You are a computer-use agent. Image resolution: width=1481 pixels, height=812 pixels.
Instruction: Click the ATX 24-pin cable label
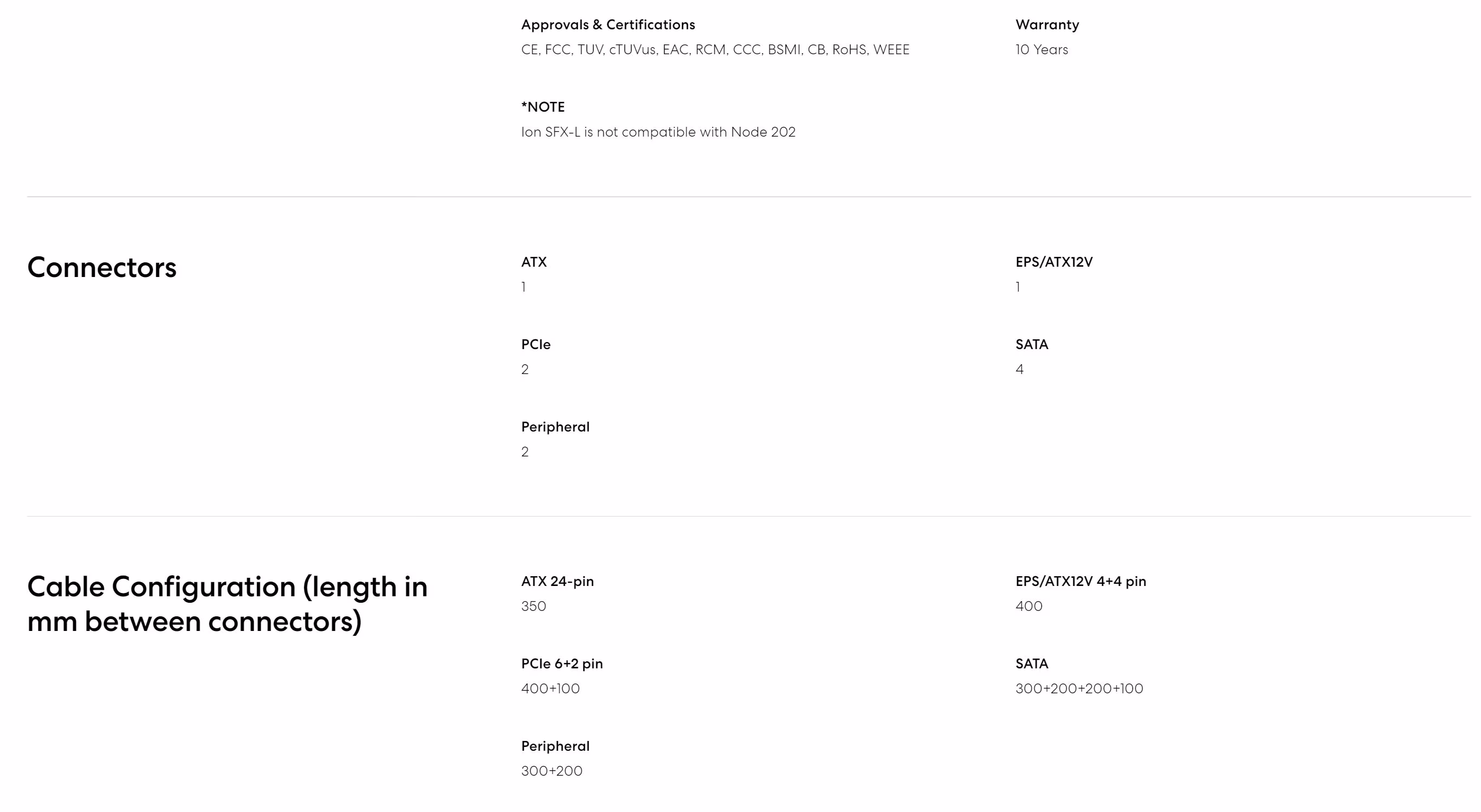[557, 582]
